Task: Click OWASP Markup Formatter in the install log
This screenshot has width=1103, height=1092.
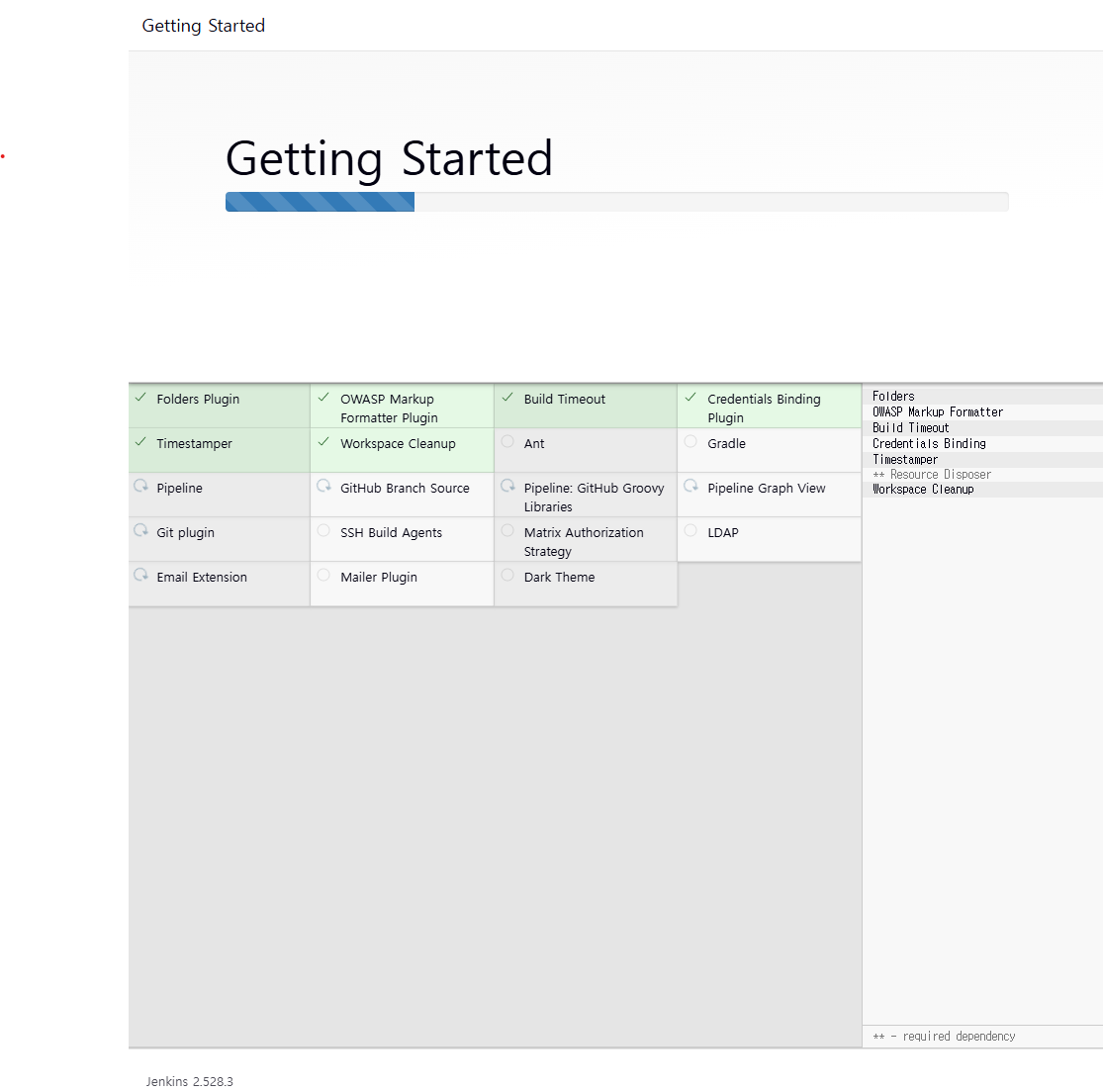Action: pos(938,412)
